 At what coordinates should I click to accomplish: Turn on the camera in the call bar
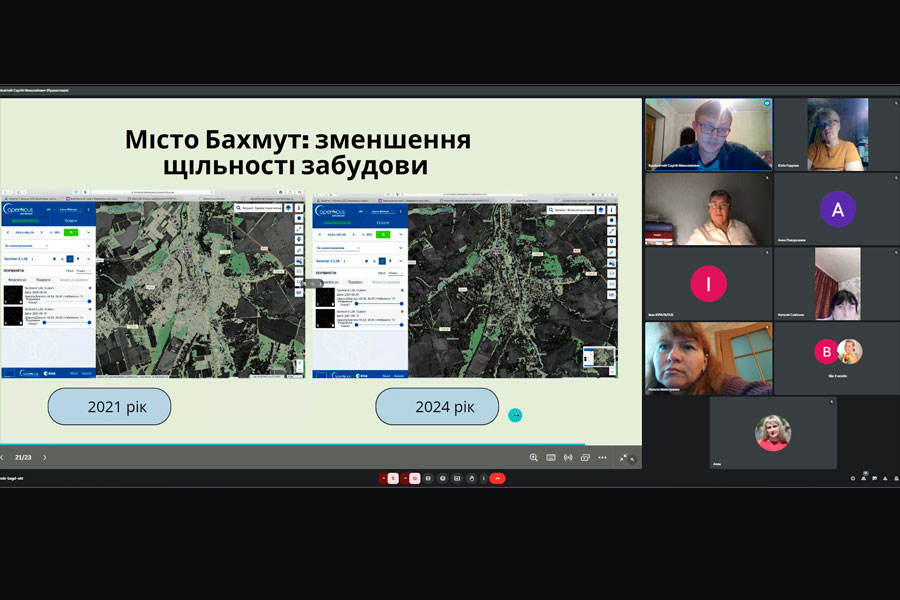(414, 478)
